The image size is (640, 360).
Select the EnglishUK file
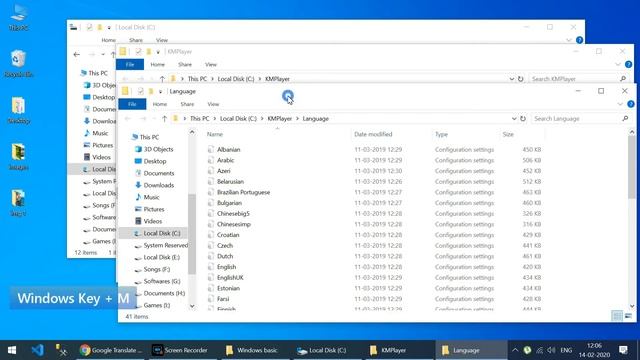point(230,278)
